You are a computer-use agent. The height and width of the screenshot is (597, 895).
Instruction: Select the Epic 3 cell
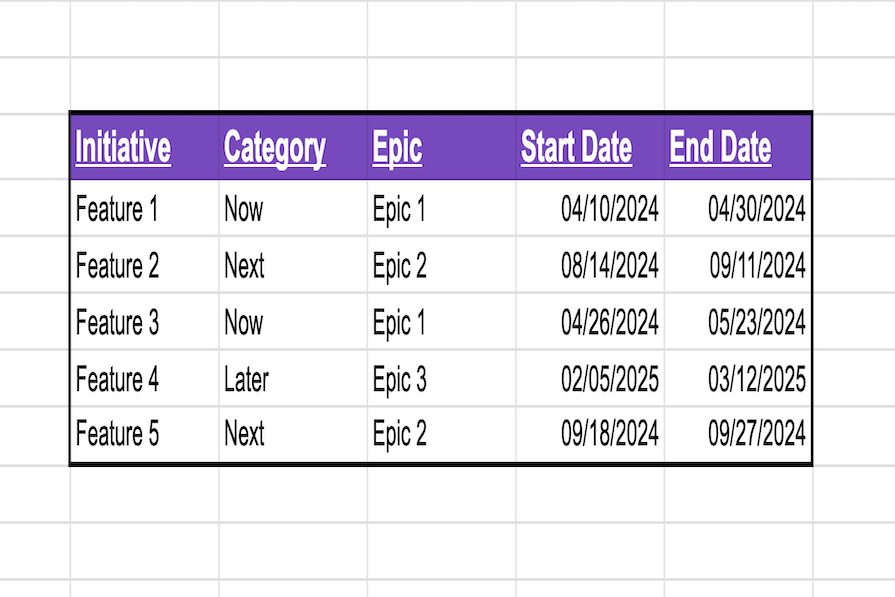399,380
